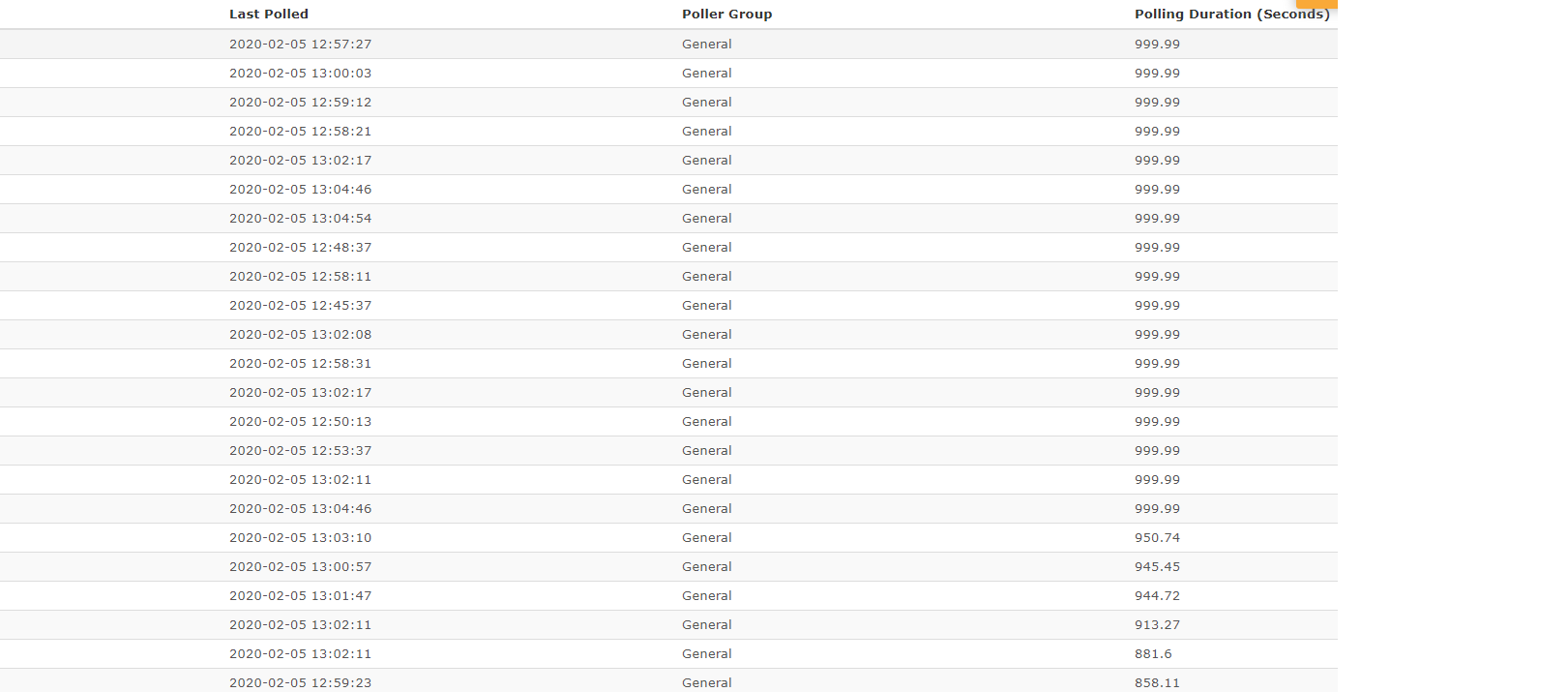Click the 945.45 polling duration value
Viewport: 1568px width, 692px height.
1157,567
